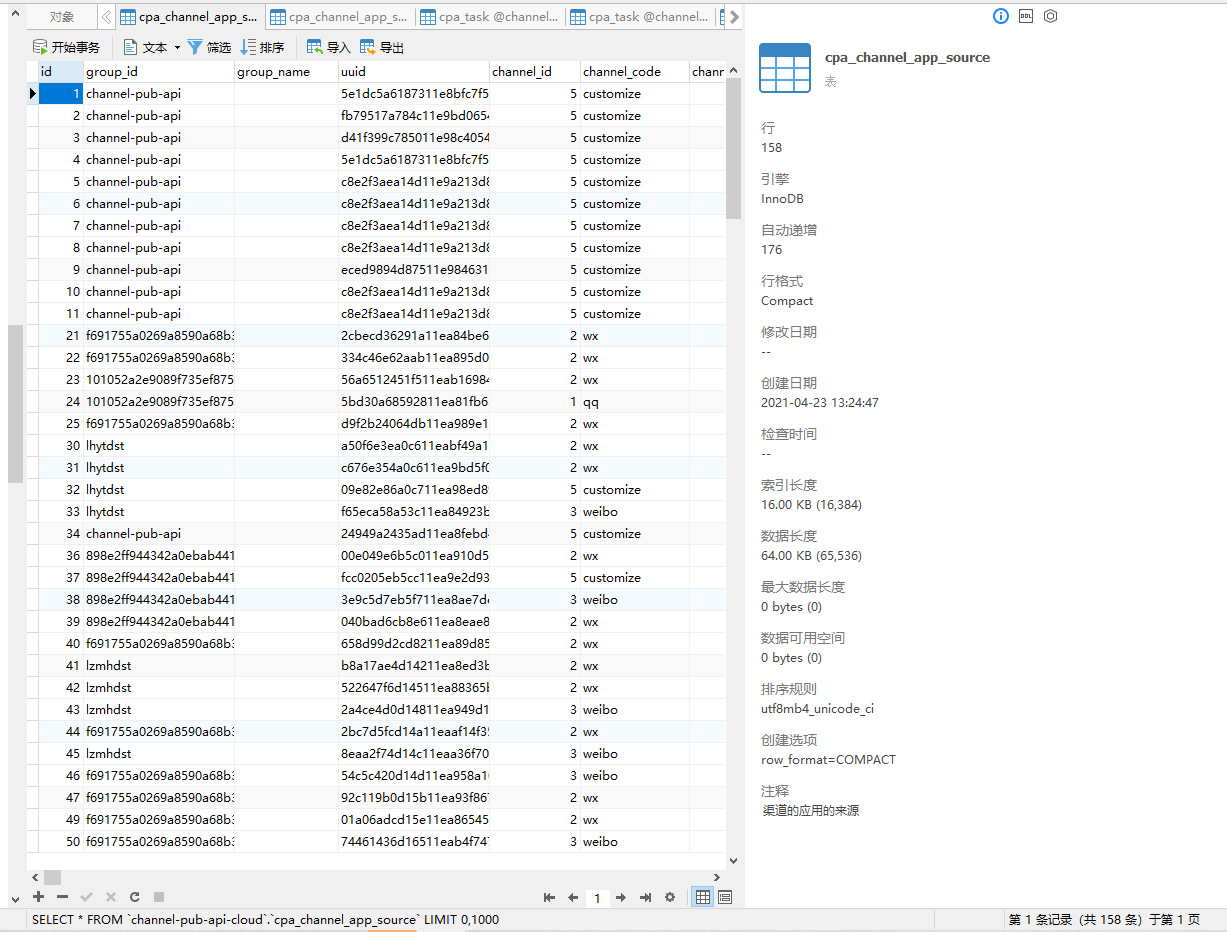Go to the previous page of records
The width and height of the screenshot is (1227, 932).
(x=573, y=897)
